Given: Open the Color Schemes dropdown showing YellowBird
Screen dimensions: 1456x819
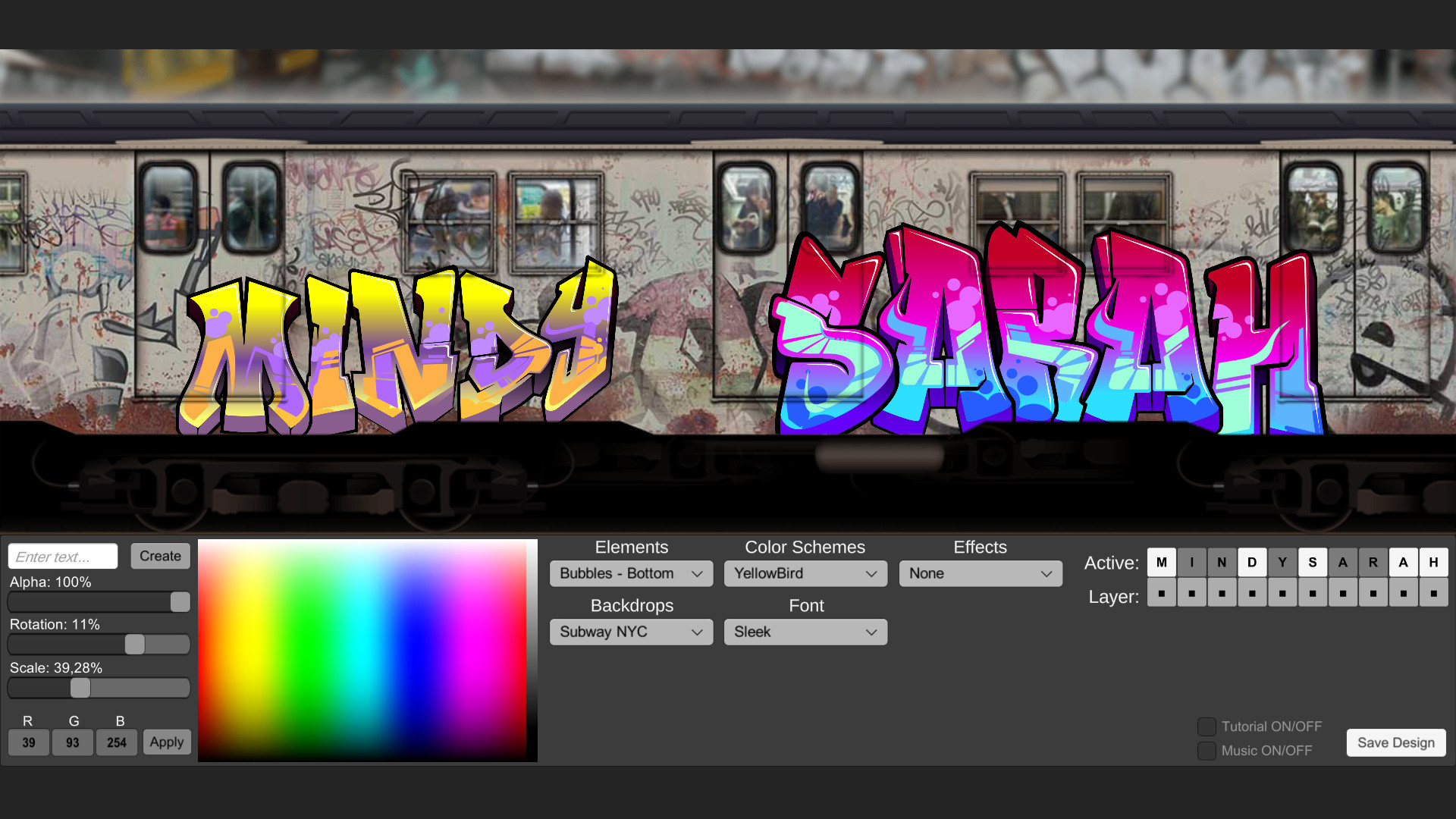Looking at the screenshot, I should click(805, 573).
